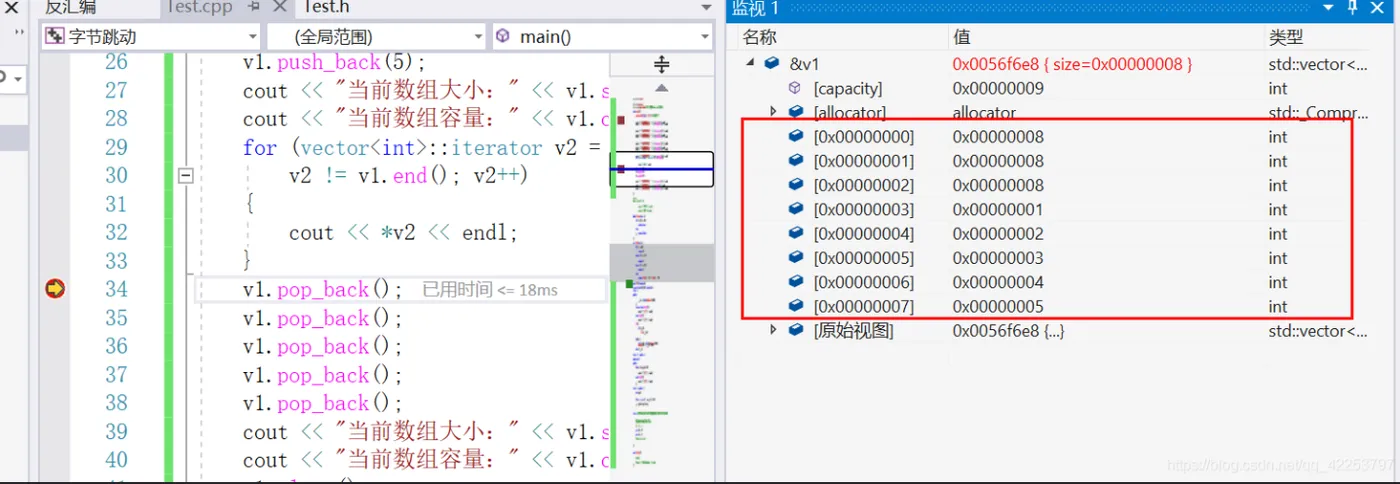The height and width of the screenshot is (484, 1400).
Task: Click value 0x00000002 of element [0x00000004]
Action: [x=998, y=234]
